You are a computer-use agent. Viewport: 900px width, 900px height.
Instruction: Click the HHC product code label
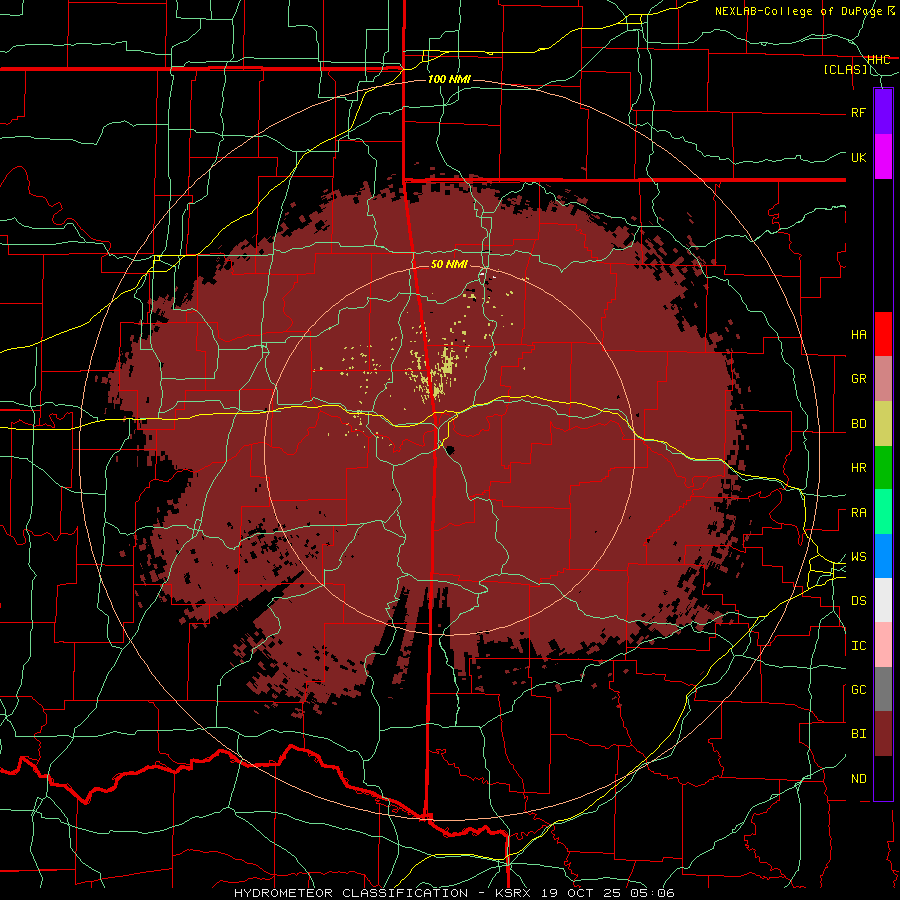point(878,60)
